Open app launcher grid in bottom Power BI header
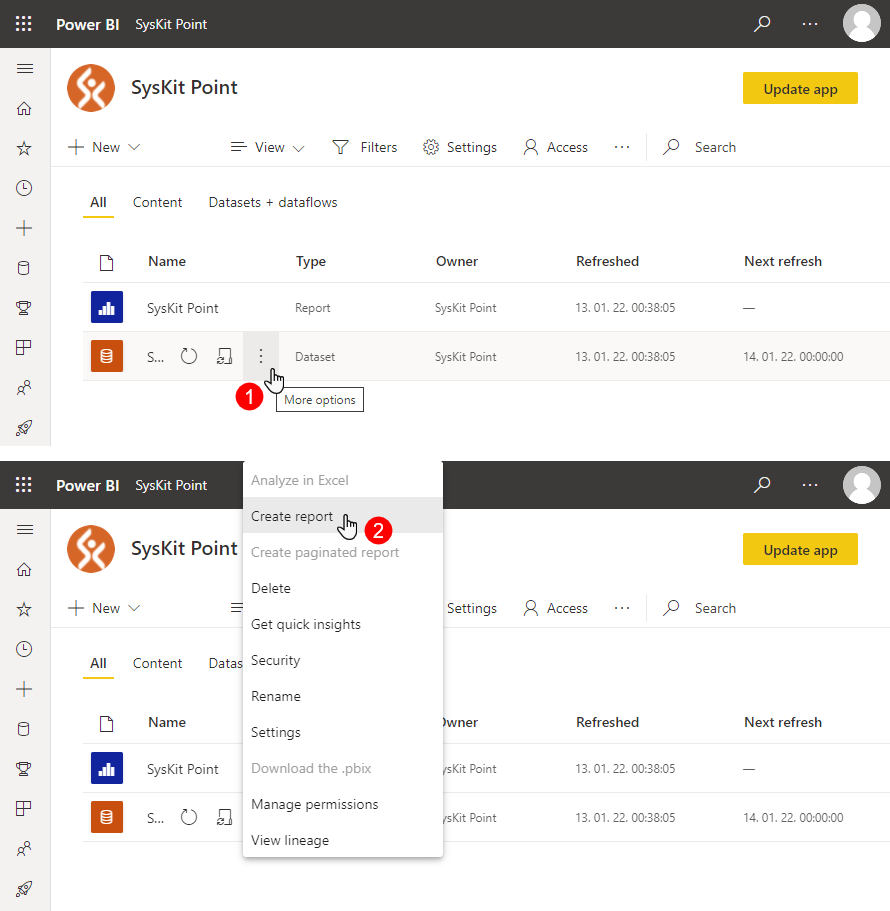Screen dimensions: 890x911 point(23,485)
